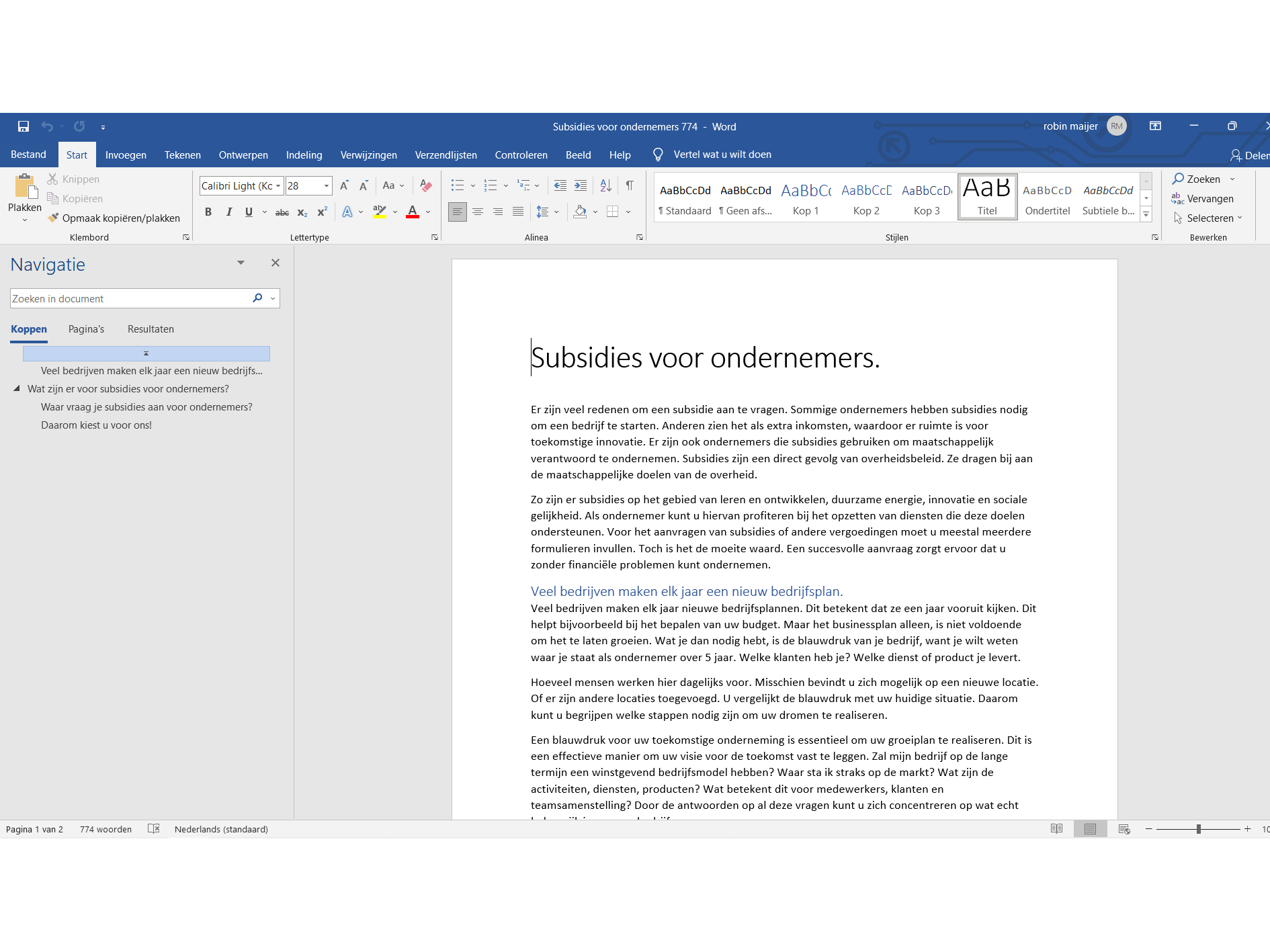Open Navigatie pane options dropdown
Viewport: 1270px width, 952px height.
tap(241, 263)
